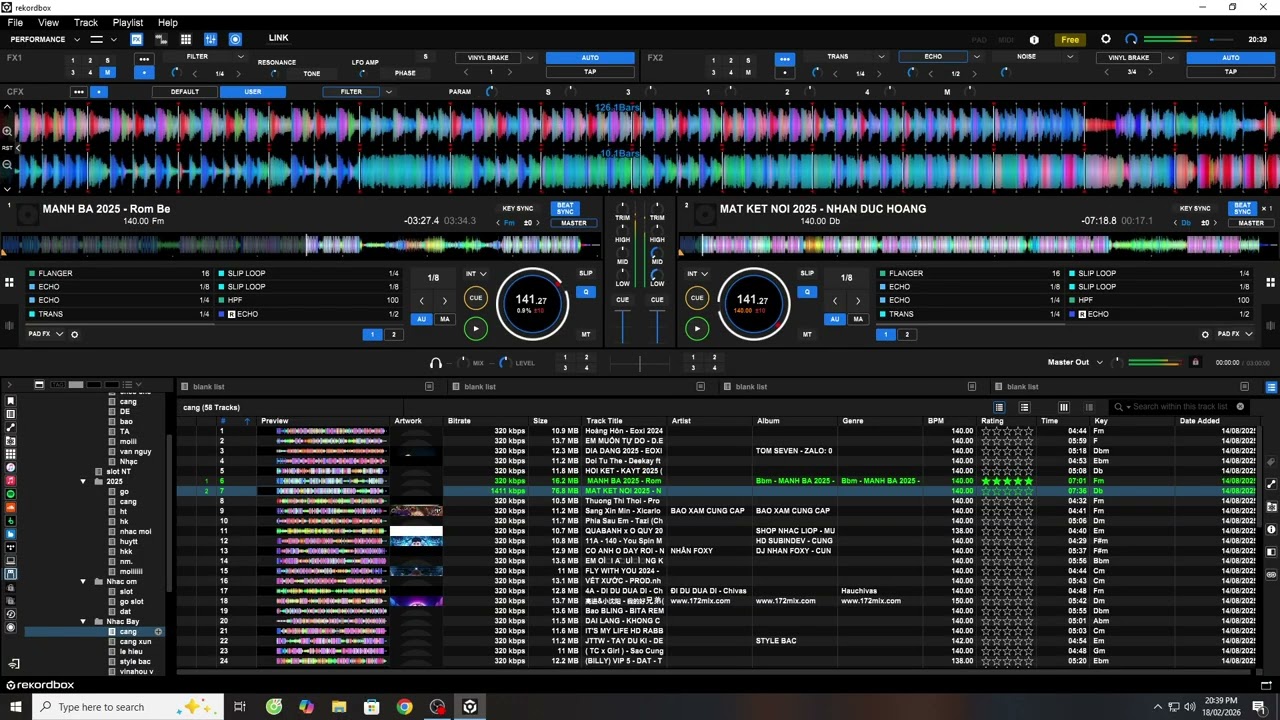Play deck 1 track
Image resolution: width=1280 pixels, height=720 pixels.
tap(476, 328)
